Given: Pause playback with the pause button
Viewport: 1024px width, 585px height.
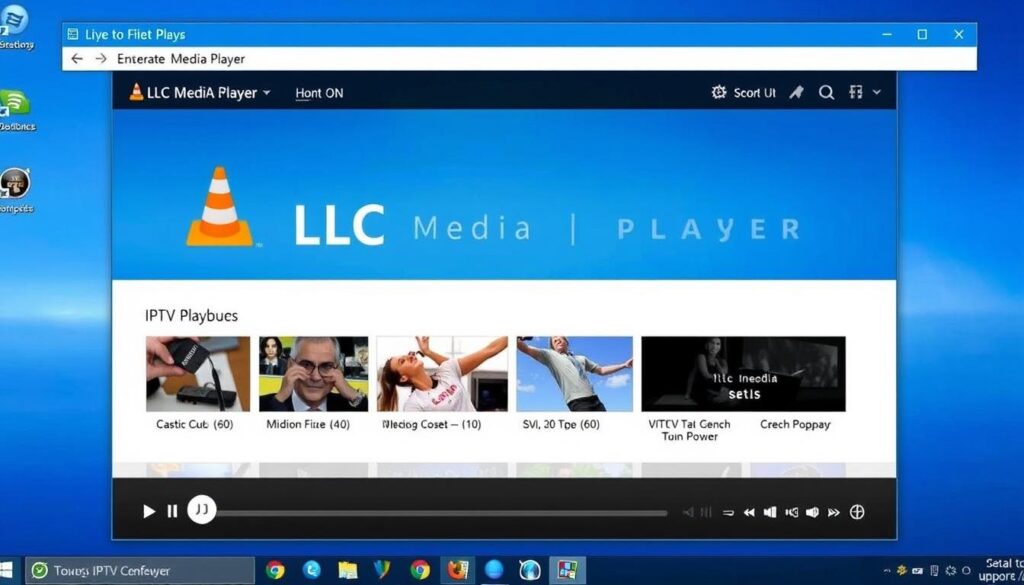Looking at the screenshot, I should 172,510.
